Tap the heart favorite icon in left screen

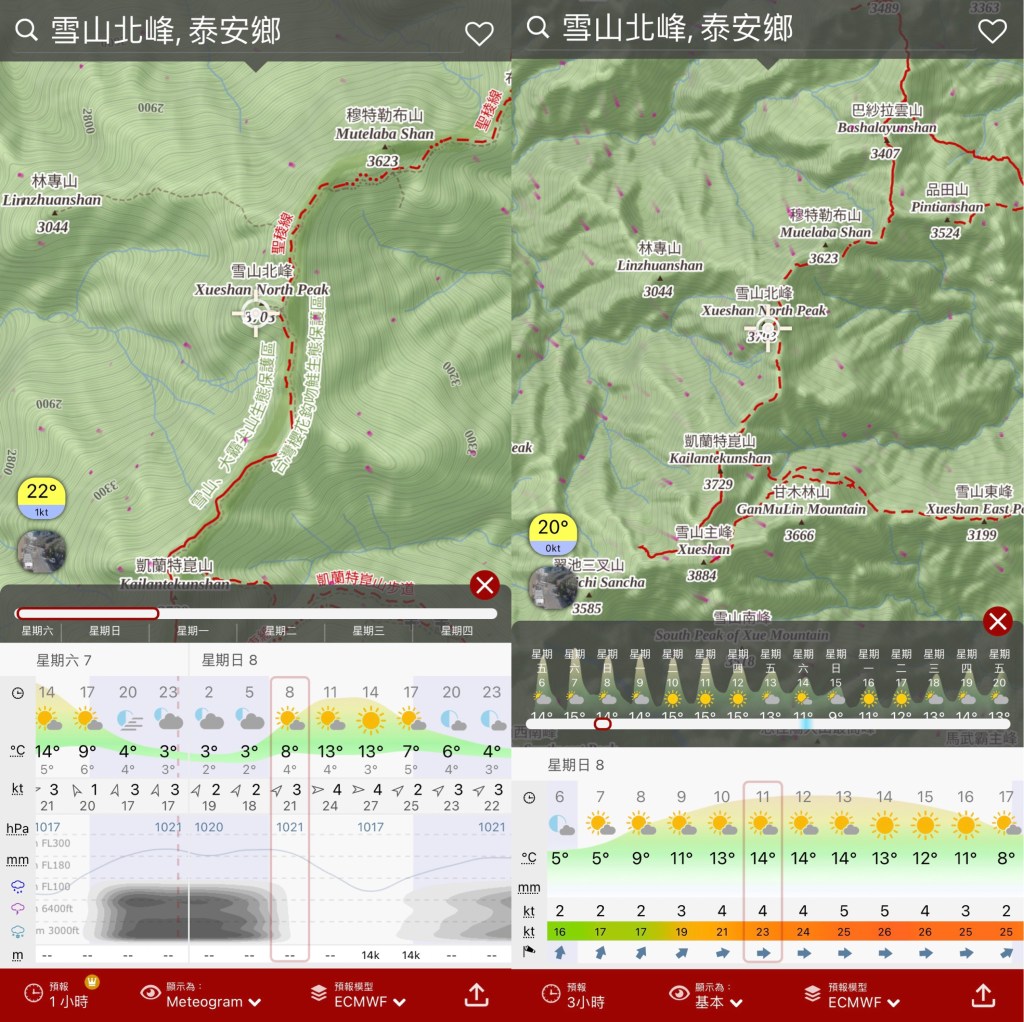479,33
